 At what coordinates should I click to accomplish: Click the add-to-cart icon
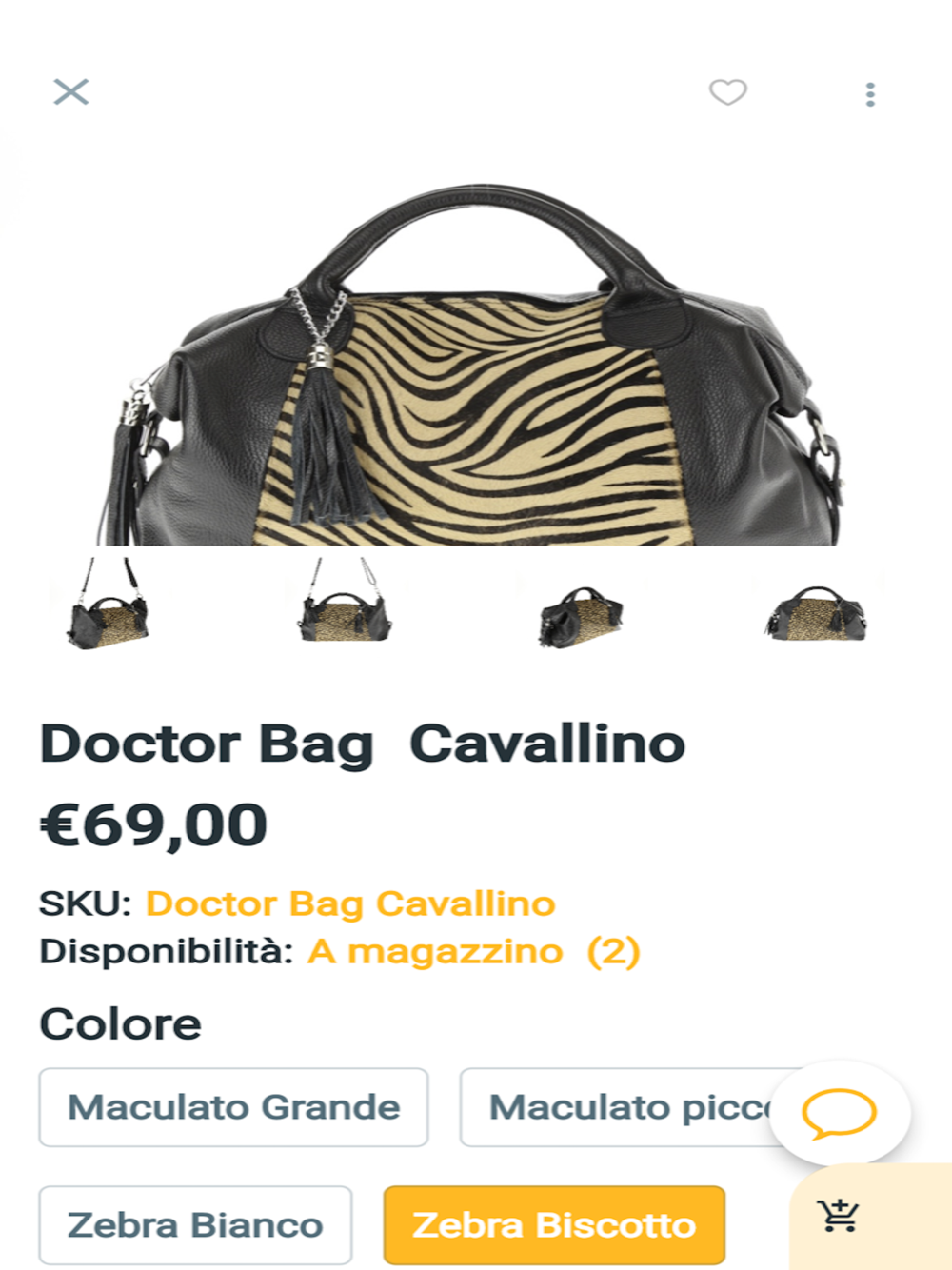coord(839,1216)
